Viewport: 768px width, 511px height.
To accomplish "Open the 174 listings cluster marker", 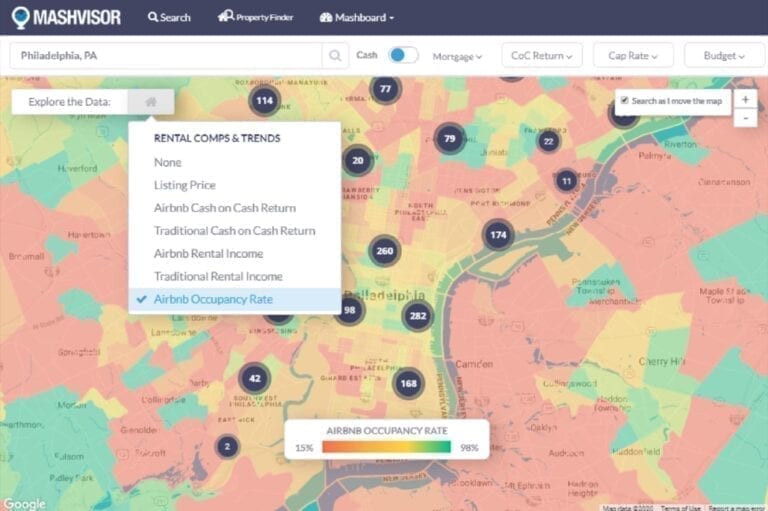I will pos(498,235).
